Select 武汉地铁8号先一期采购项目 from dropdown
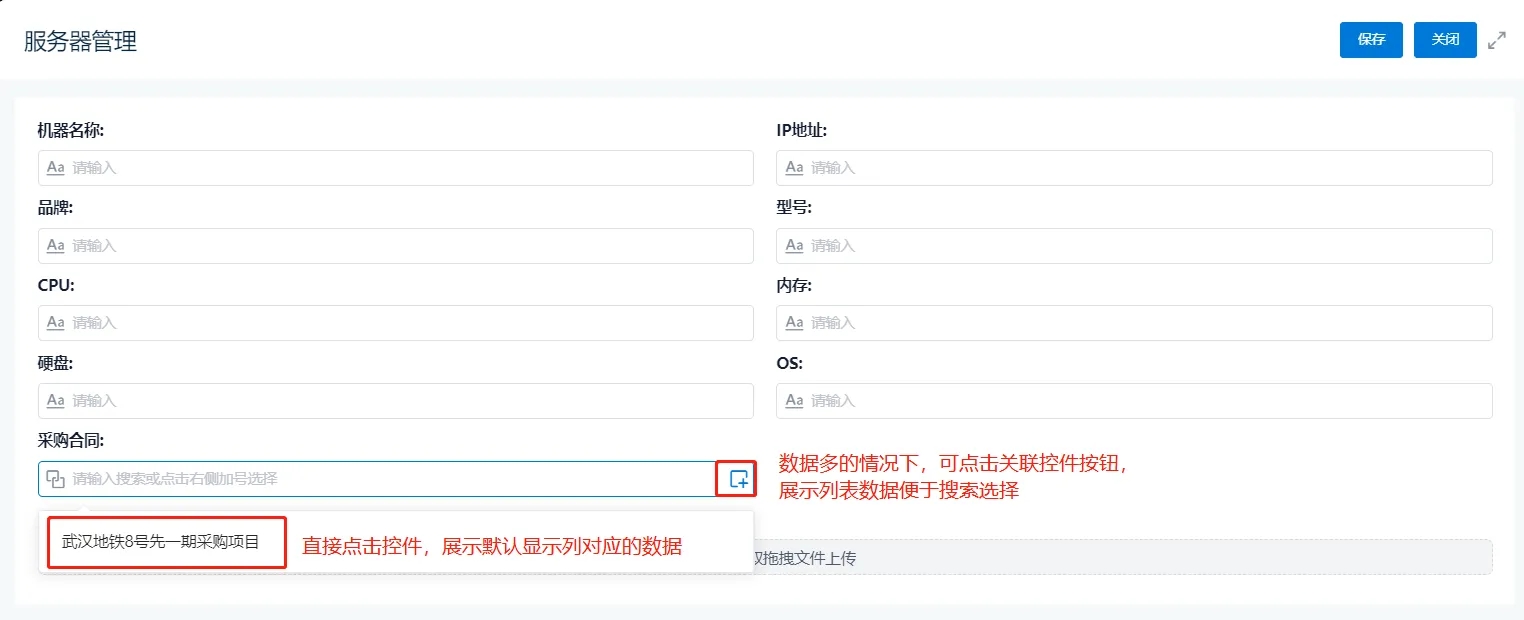Screen dimensions: 1524x620 [x=161, y=542]
